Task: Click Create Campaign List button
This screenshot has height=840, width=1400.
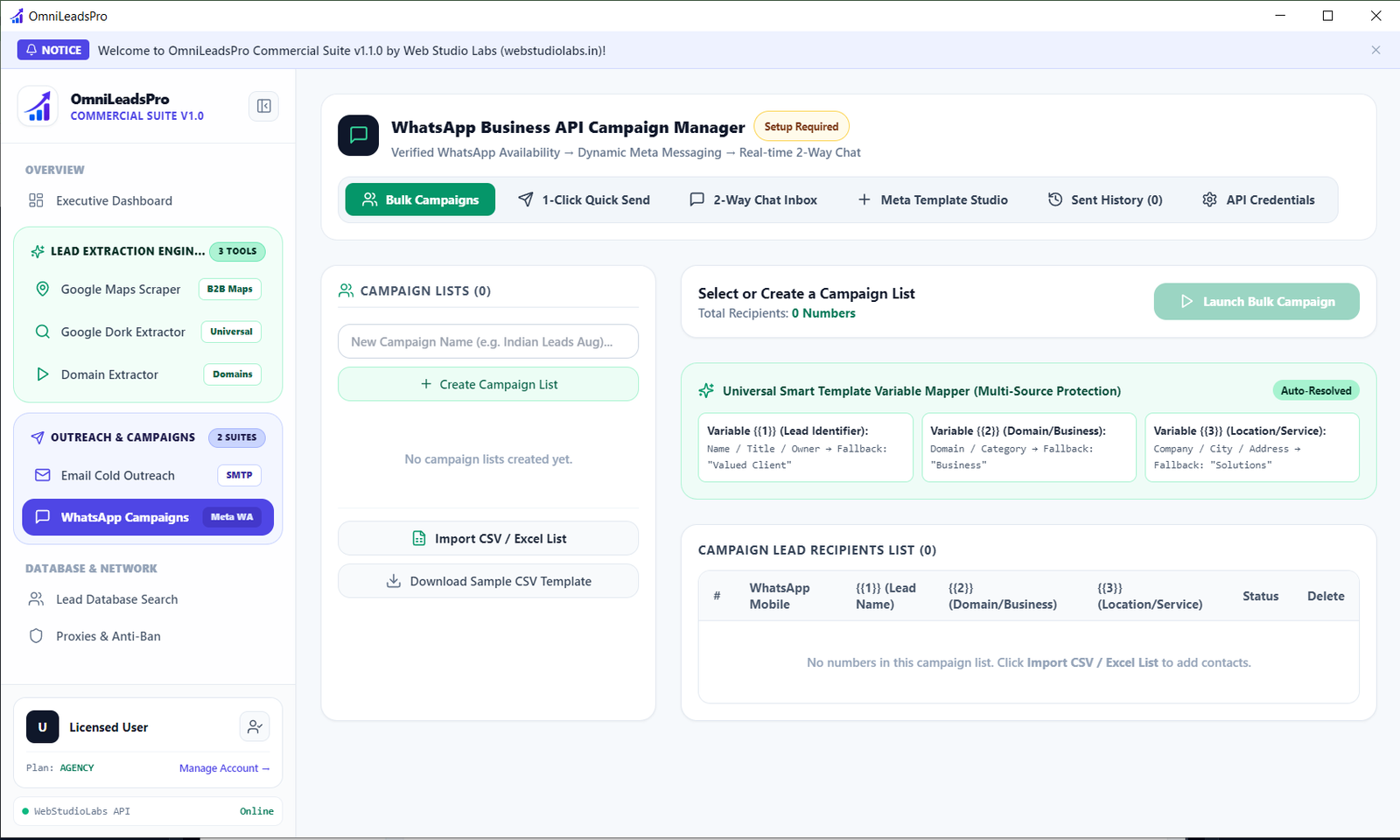Action: (x=488, y=384)
